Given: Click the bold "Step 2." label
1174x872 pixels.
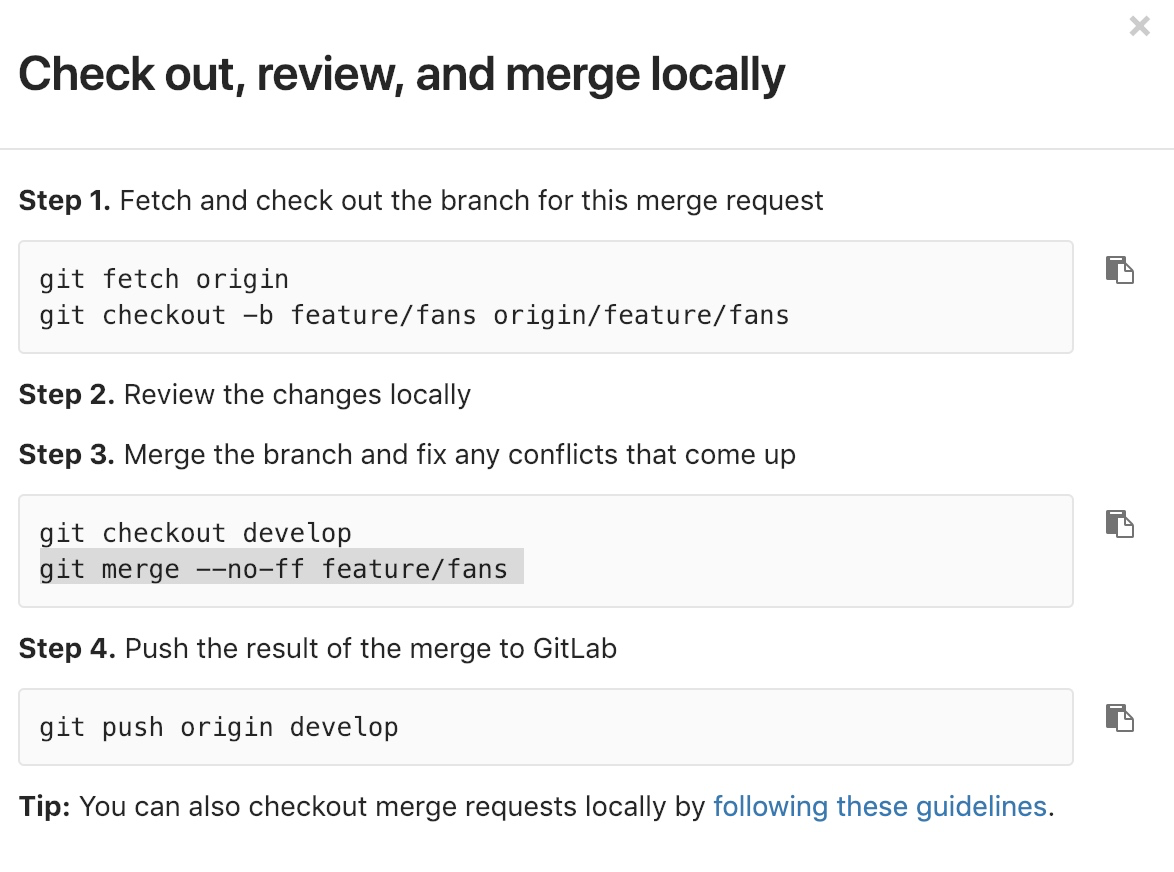Looking at the screenshot, I should pos(67,394).
